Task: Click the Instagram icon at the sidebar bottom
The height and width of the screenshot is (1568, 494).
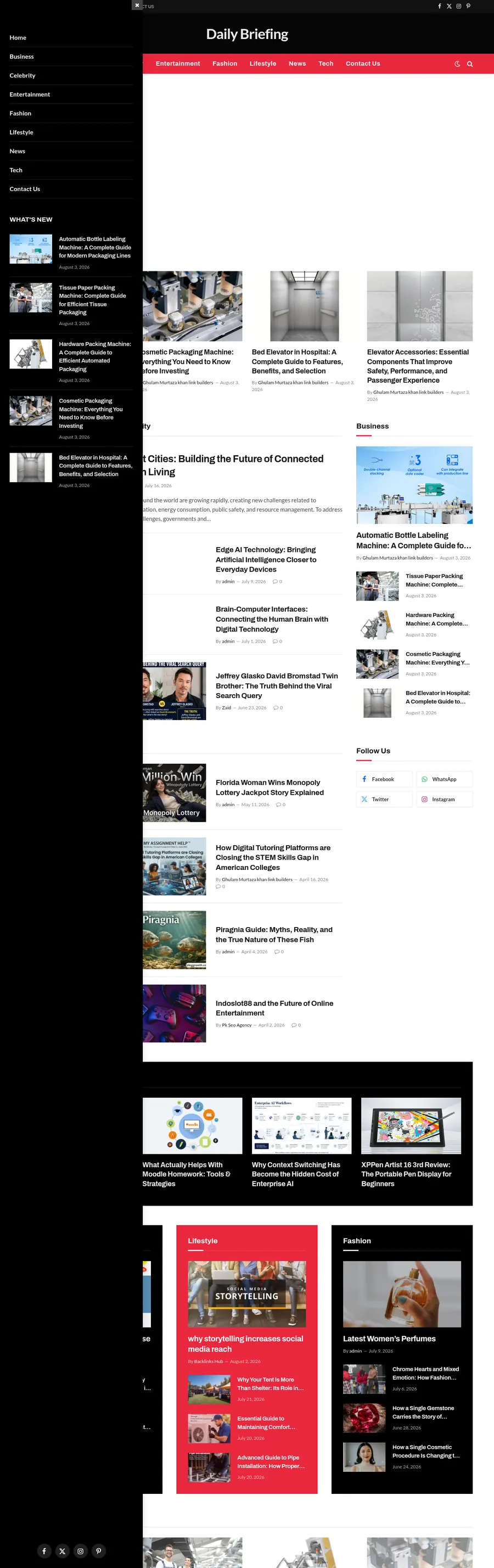Action: click(80, 1551)
